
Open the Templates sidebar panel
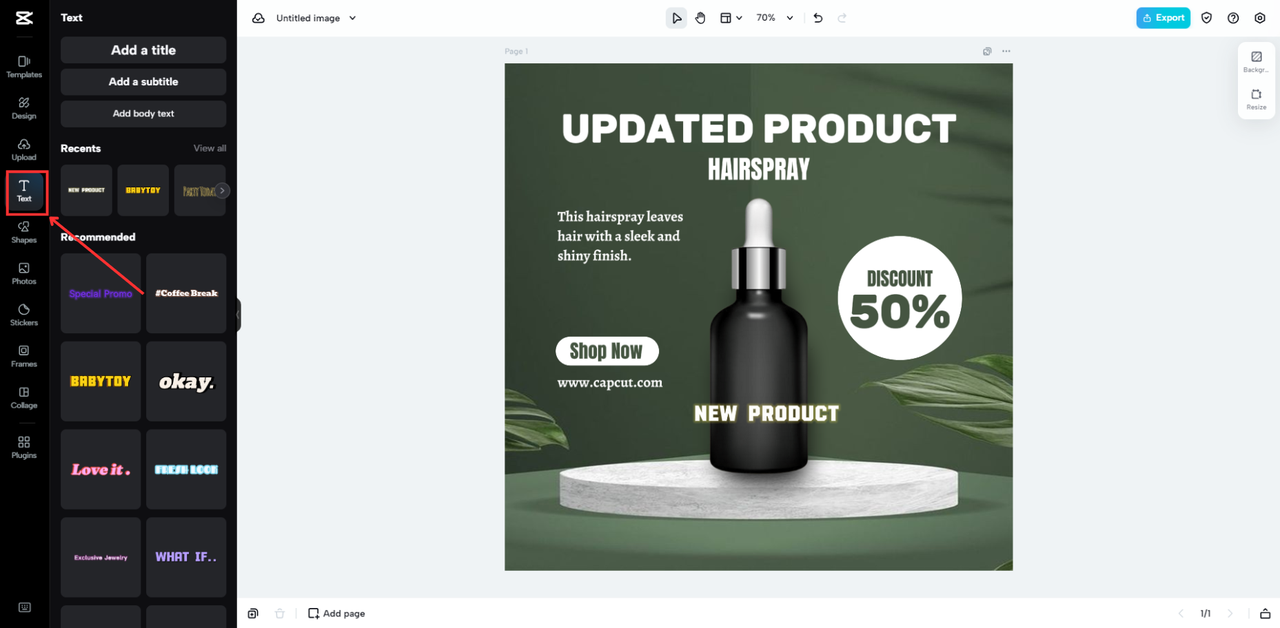point(24,67)
